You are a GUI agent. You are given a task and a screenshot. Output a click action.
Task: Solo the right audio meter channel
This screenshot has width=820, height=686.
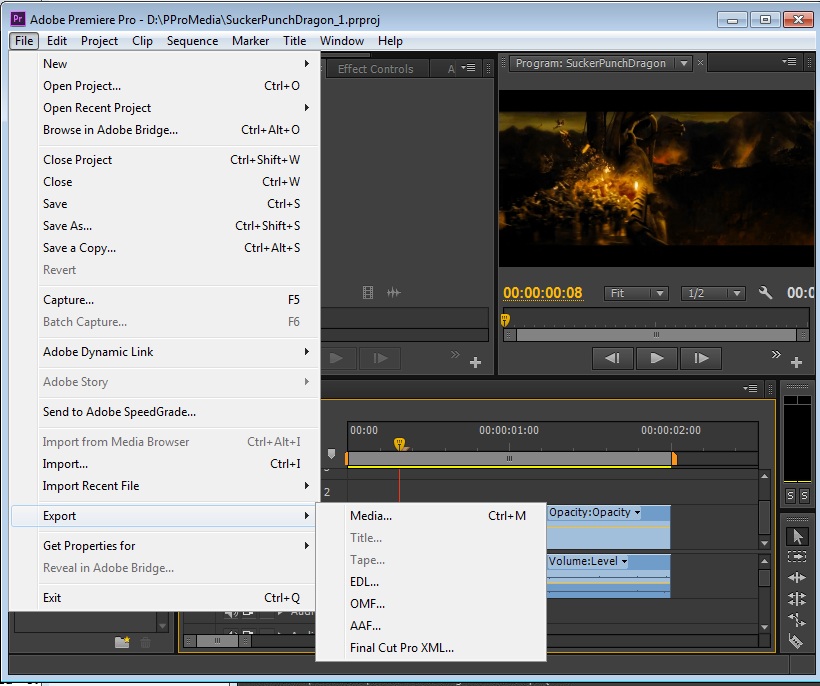804,495
